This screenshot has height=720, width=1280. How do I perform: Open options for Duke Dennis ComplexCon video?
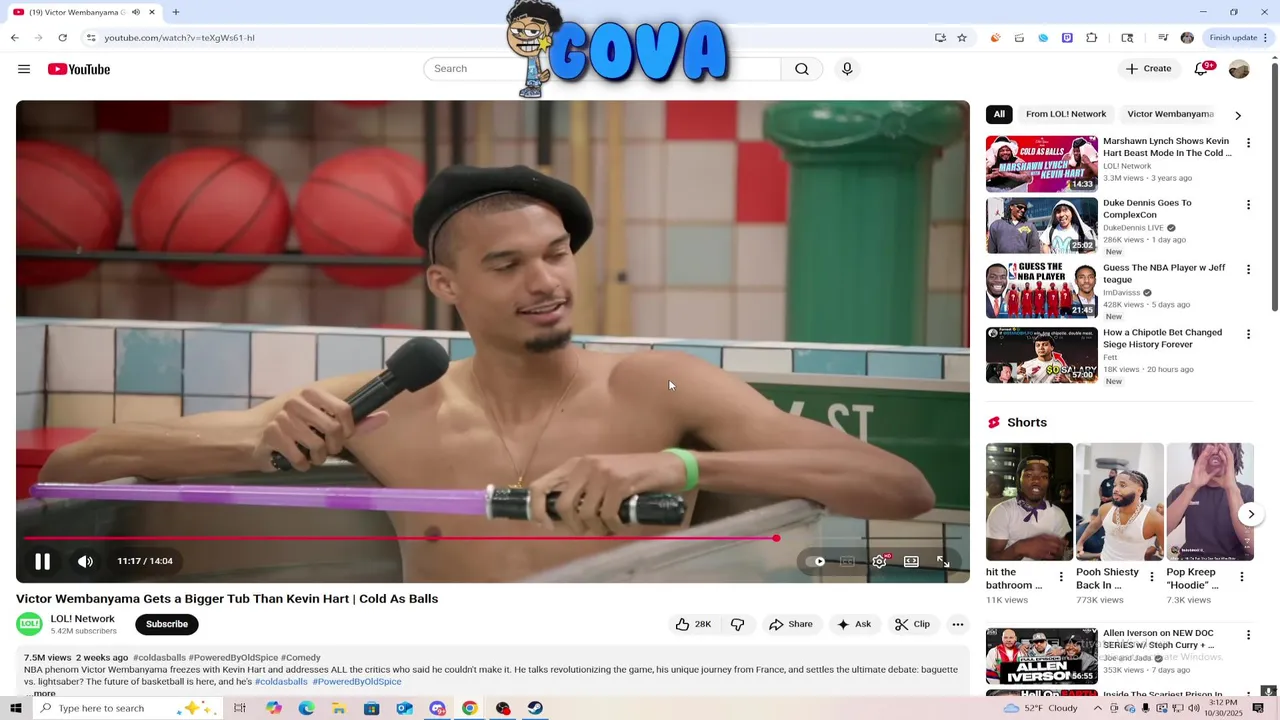(x=1248, y=205)
